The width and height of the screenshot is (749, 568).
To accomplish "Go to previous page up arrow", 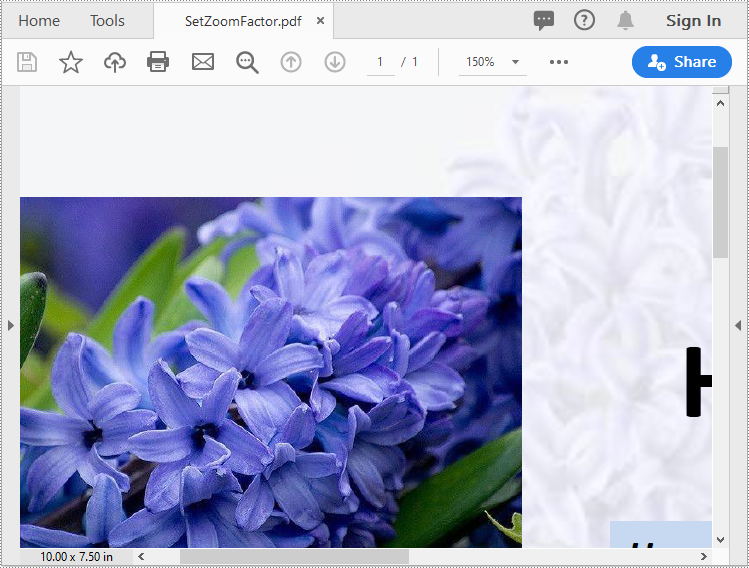I will (291, 62).
